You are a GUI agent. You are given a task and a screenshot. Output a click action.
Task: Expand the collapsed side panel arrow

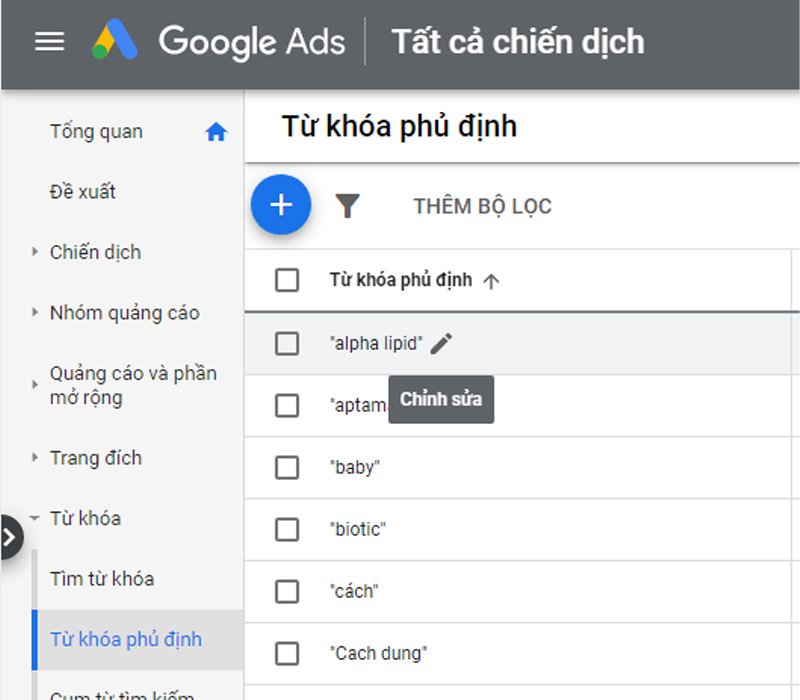tap(9, 538)
